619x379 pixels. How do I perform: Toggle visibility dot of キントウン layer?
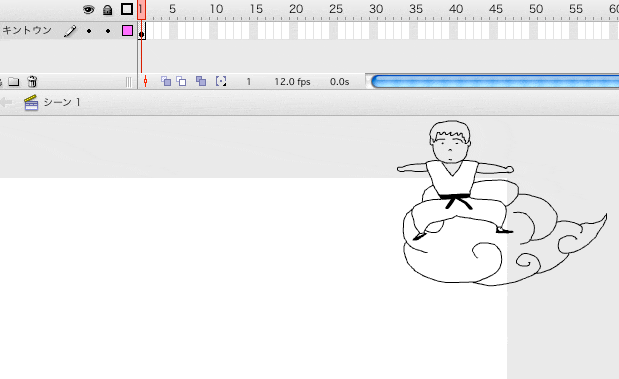click(89, 31)
